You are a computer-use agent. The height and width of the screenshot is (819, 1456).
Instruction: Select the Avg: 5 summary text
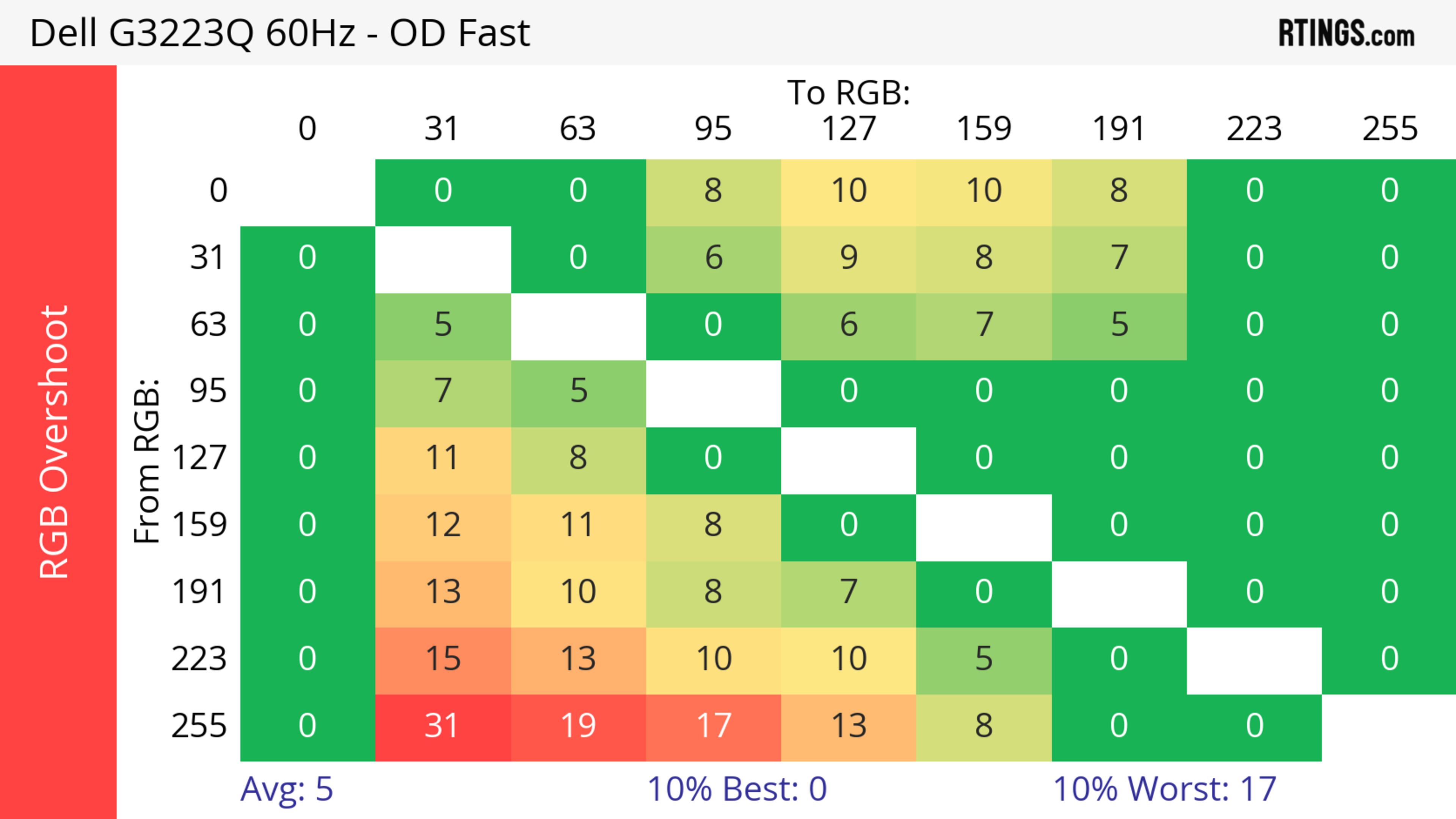coord(287,789)
